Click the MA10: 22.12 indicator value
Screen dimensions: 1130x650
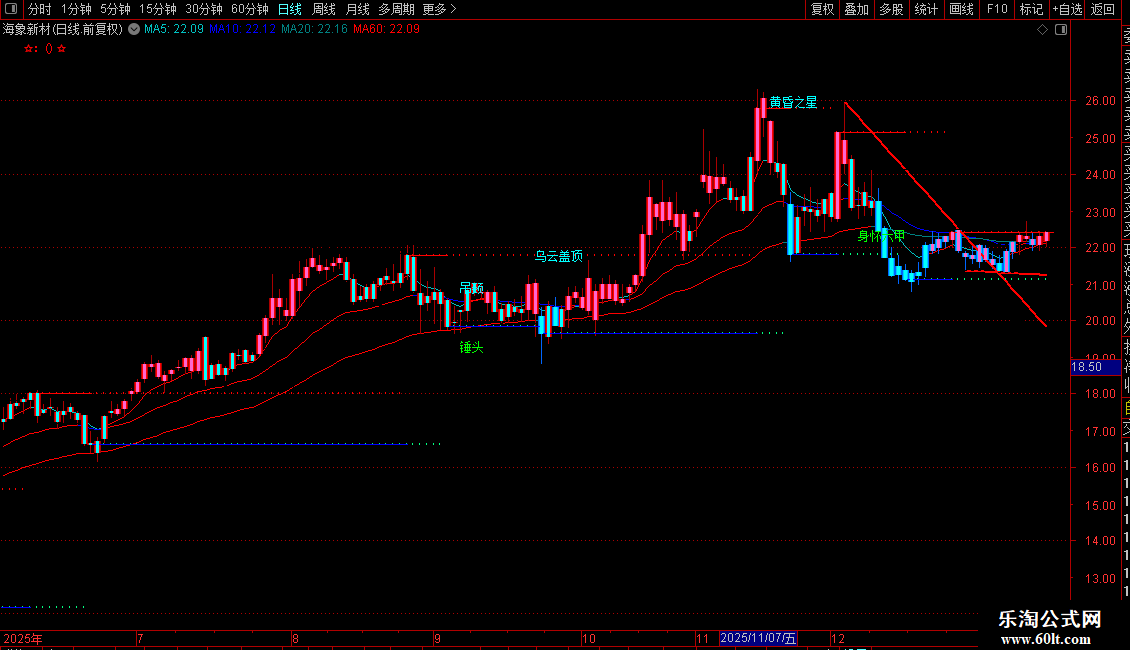point(242,30)
